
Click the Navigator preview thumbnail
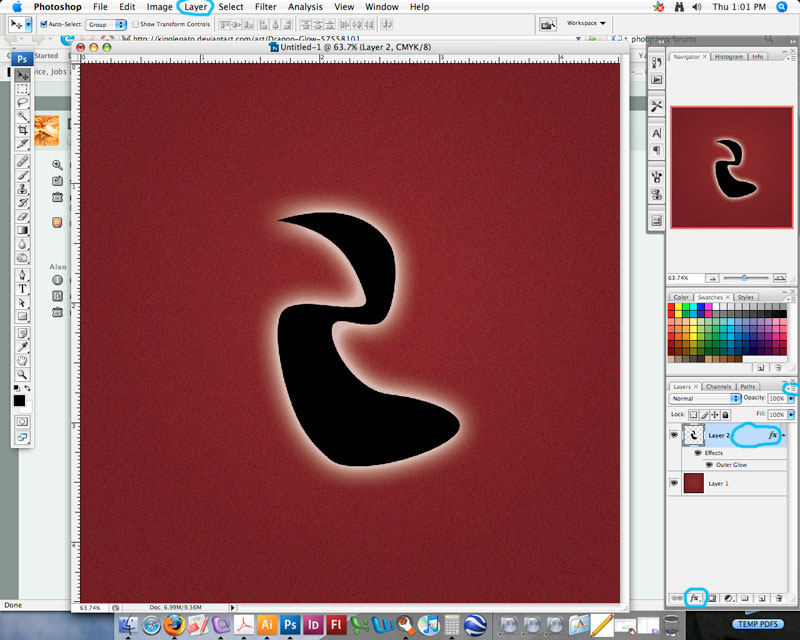(730, 168)
